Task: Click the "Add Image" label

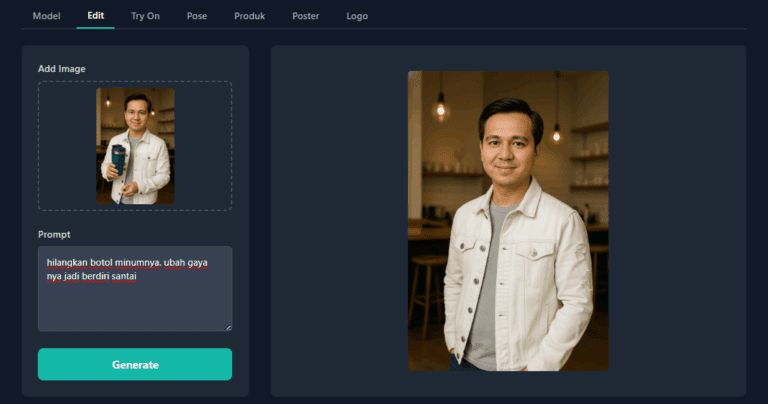Action: click(x=61, y=68)
